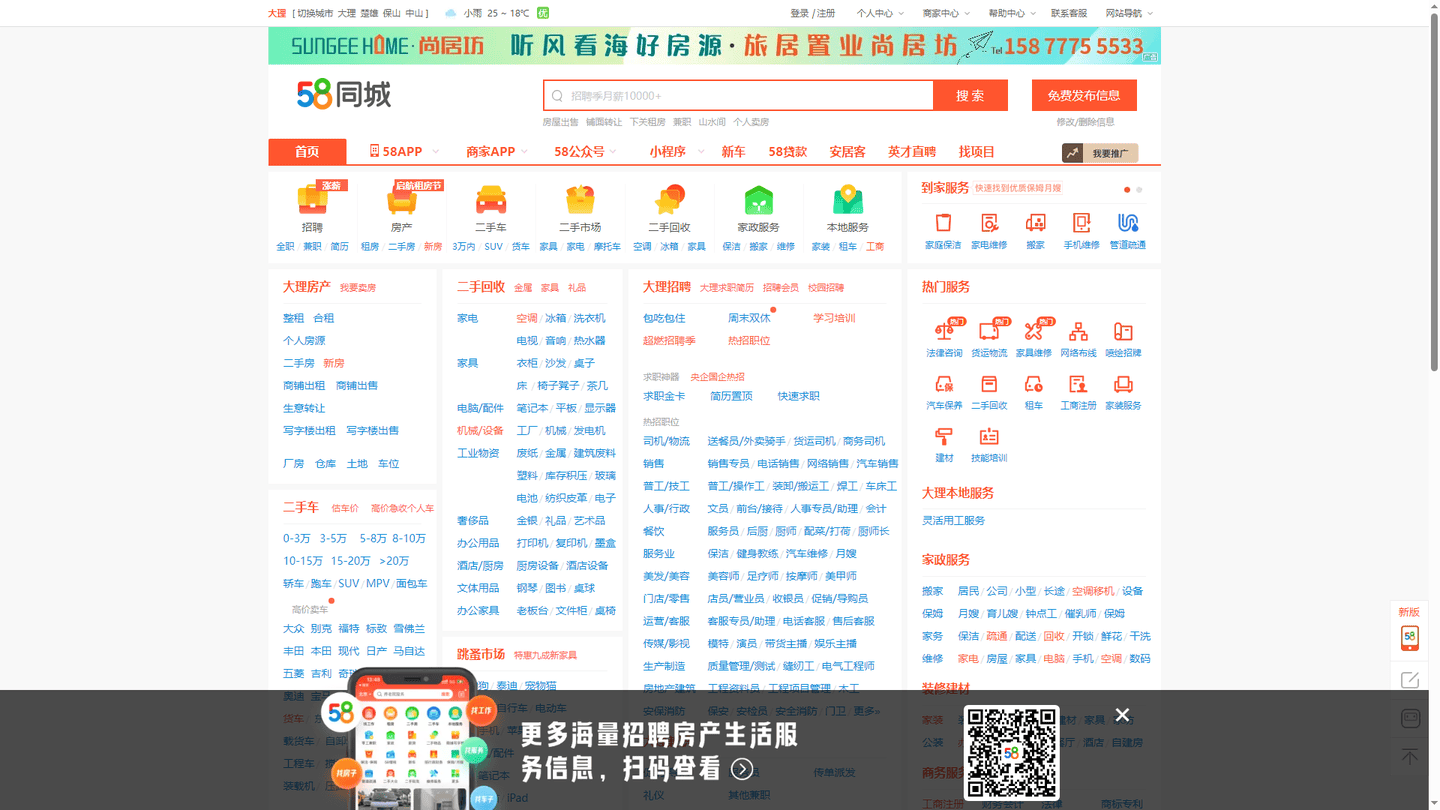Switch to second 到家服务 carousel dot

click(x=1139, y=189)
